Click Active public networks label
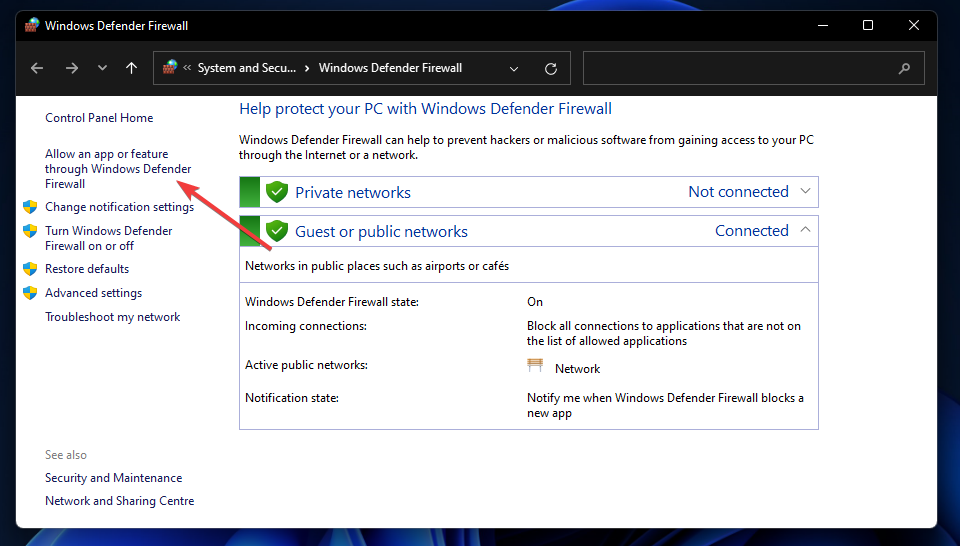Screen dimensions: 960x546 point(306,365)
